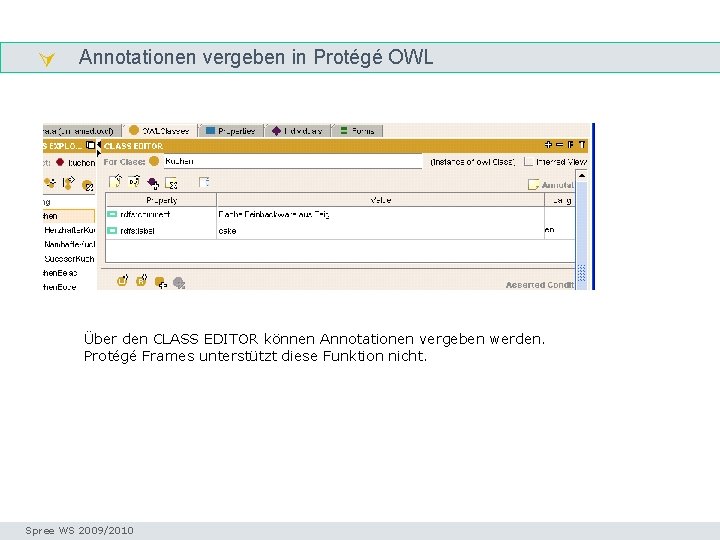Select the Metadata (unnamed.owl) tab
The width and height of the screenshot is (720, 540).
click(81, 131)
